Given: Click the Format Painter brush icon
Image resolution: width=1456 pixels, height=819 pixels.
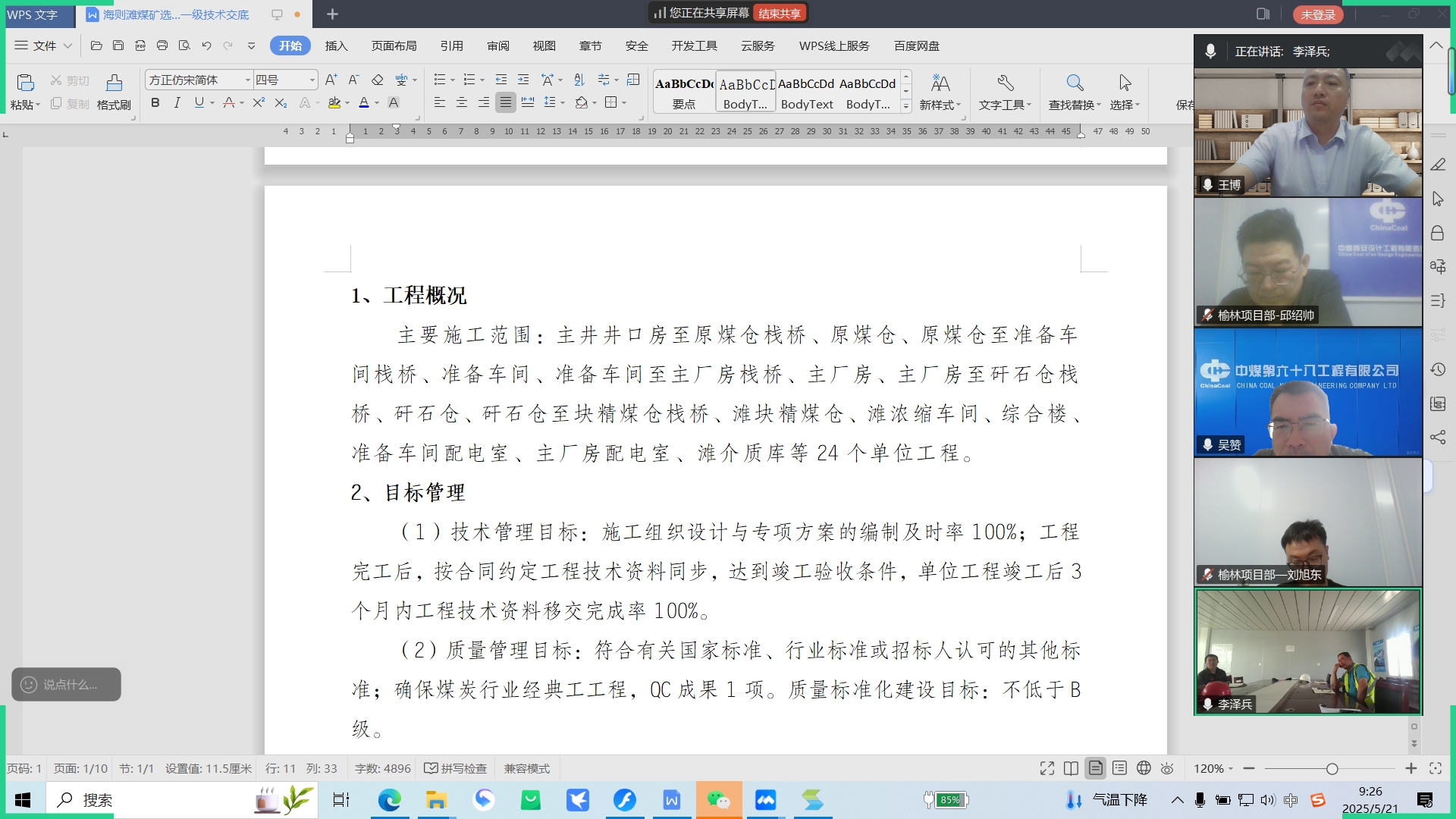Looking at the screenshot, I should [114, 83].
